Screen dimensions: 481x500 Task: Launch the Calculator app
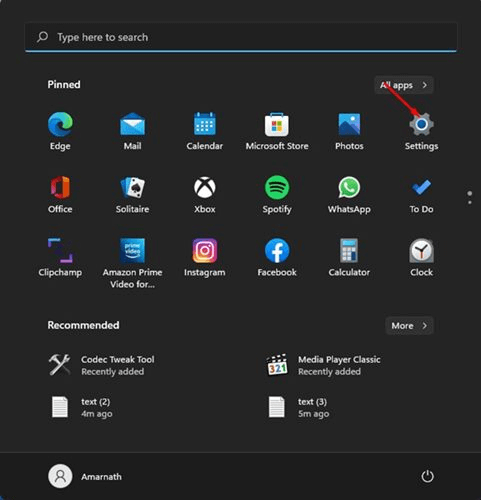[349, 258]
